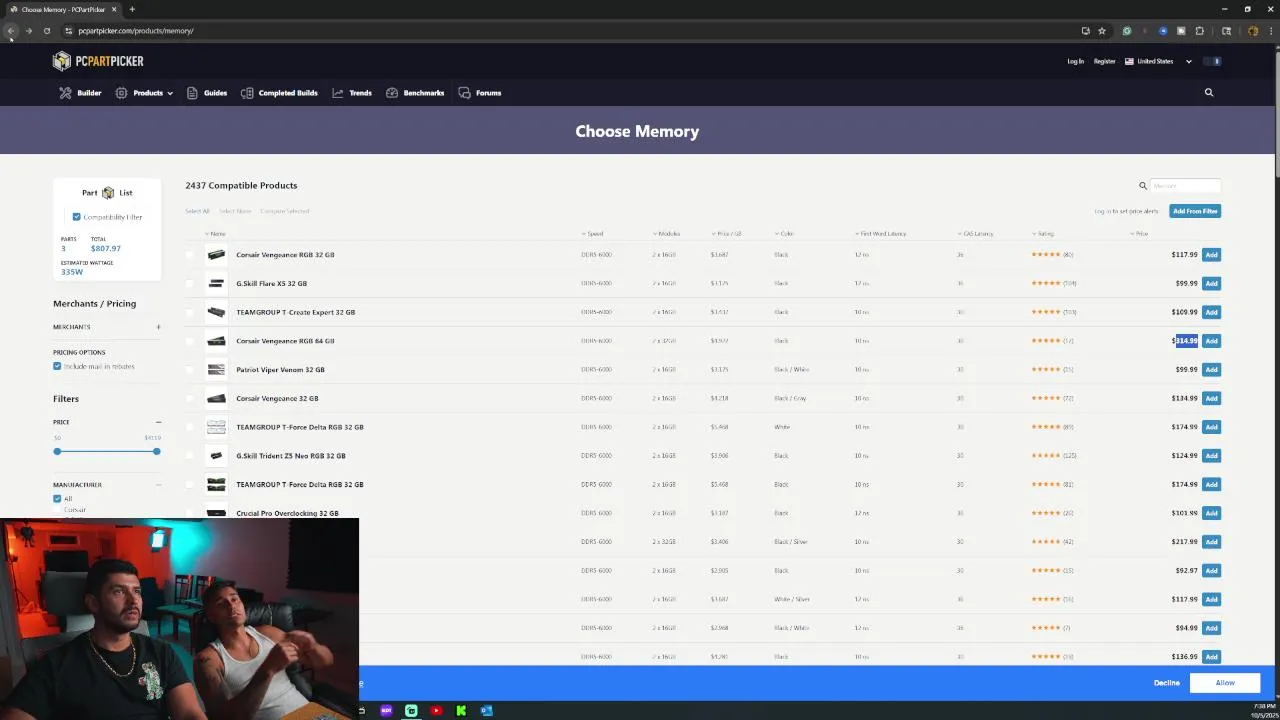
Task: Click Allow on the notification banner
Action: 1225,683
